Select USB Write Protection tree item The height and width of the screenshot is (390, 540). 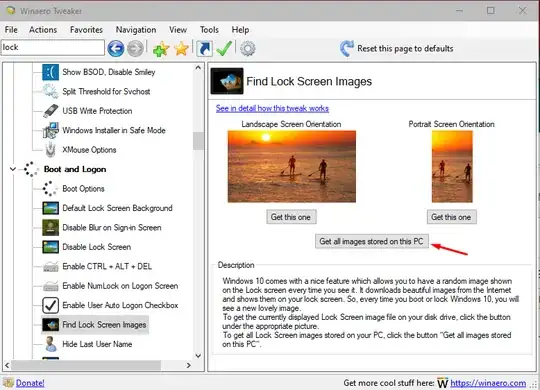coord(97,111)
